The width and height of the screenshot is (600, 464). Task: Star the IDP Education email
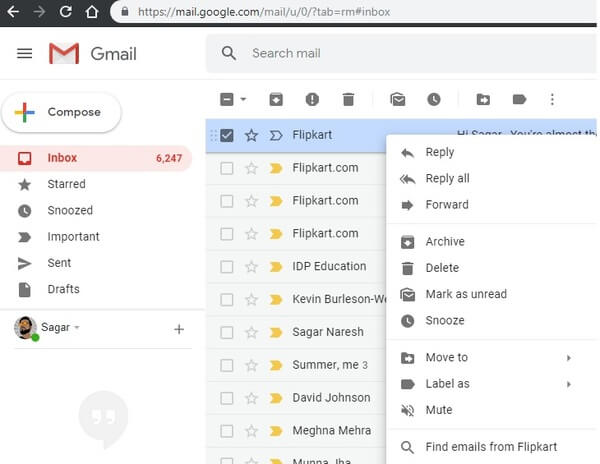pos(251,267)
